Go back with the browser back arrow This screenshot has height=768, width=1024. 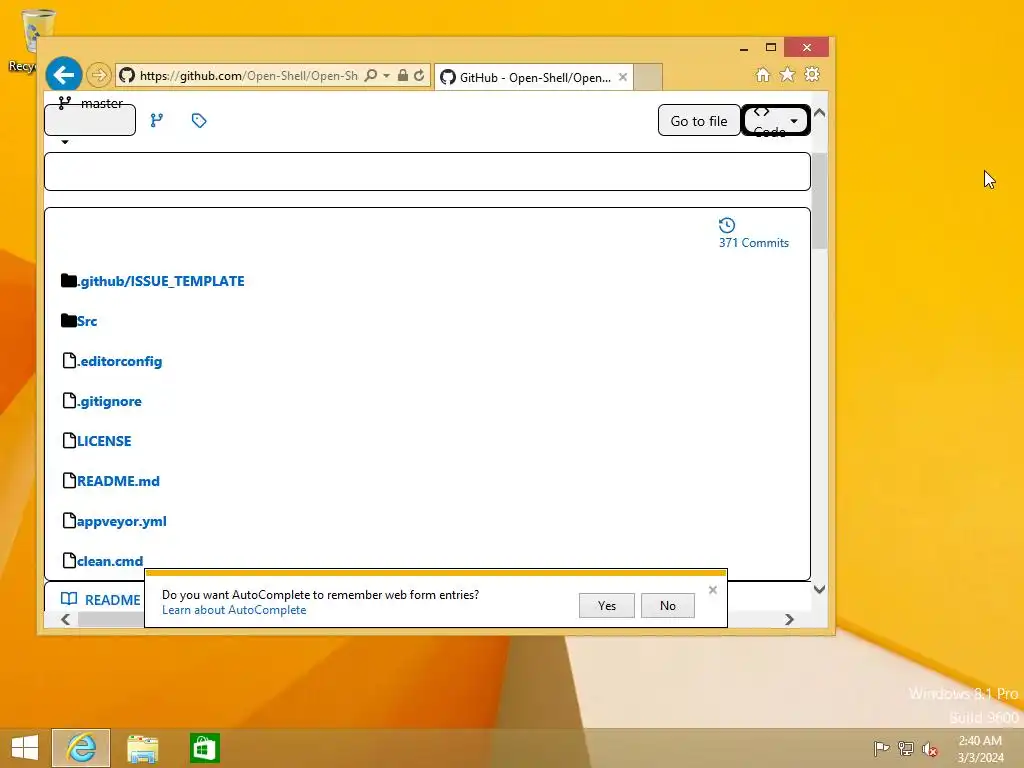click(63, 75)
